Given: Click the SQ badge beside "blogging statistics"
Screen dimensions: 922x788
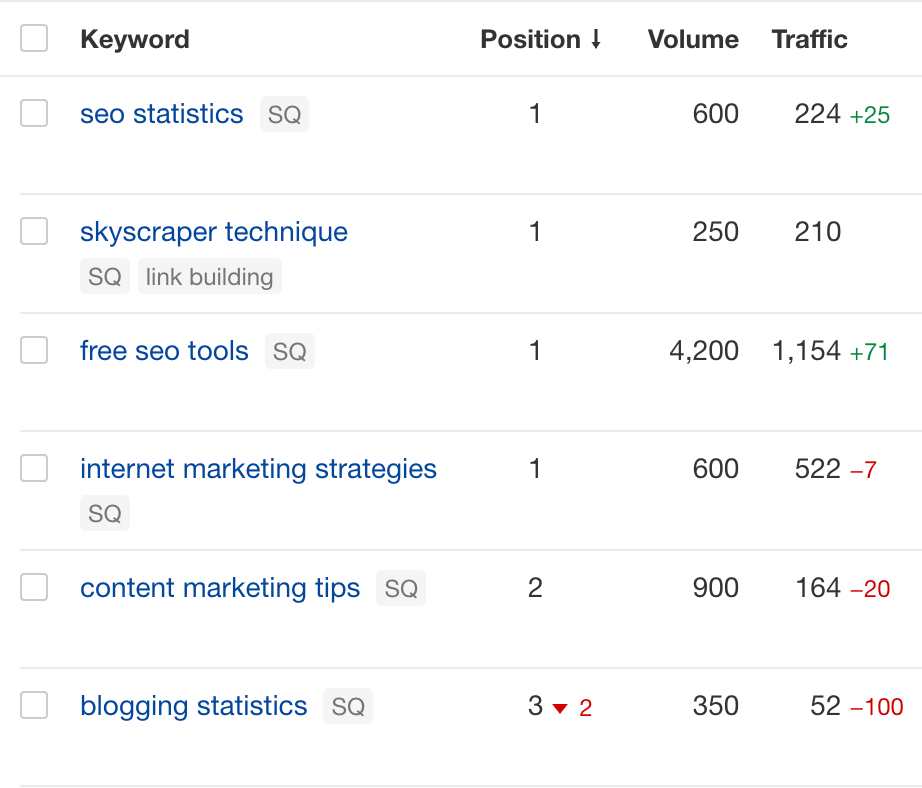Looking at the screenshot, I should click(347, 706).
